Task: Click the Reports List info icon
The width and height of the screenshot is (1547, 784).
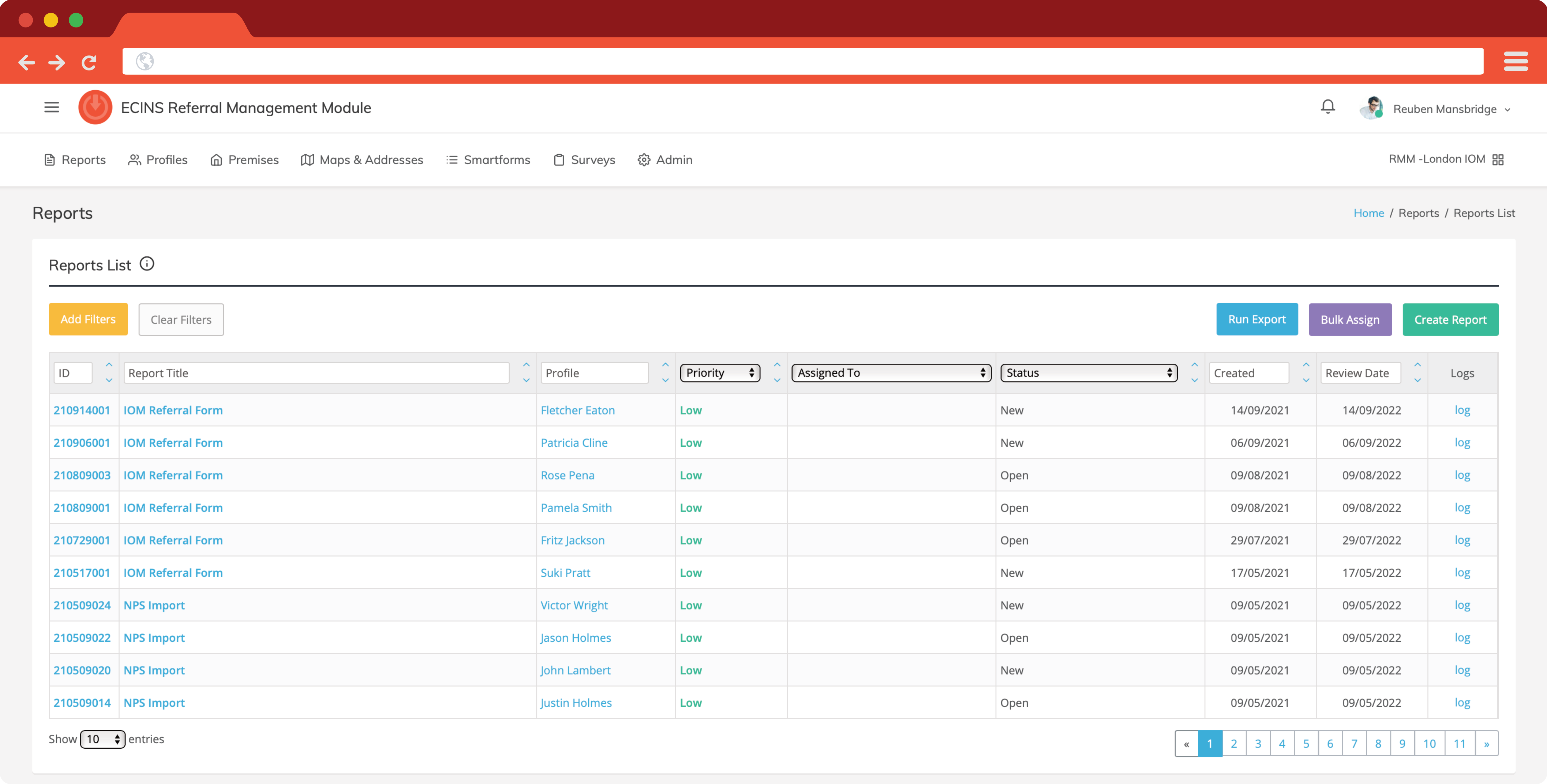Action: click(147, 264)
